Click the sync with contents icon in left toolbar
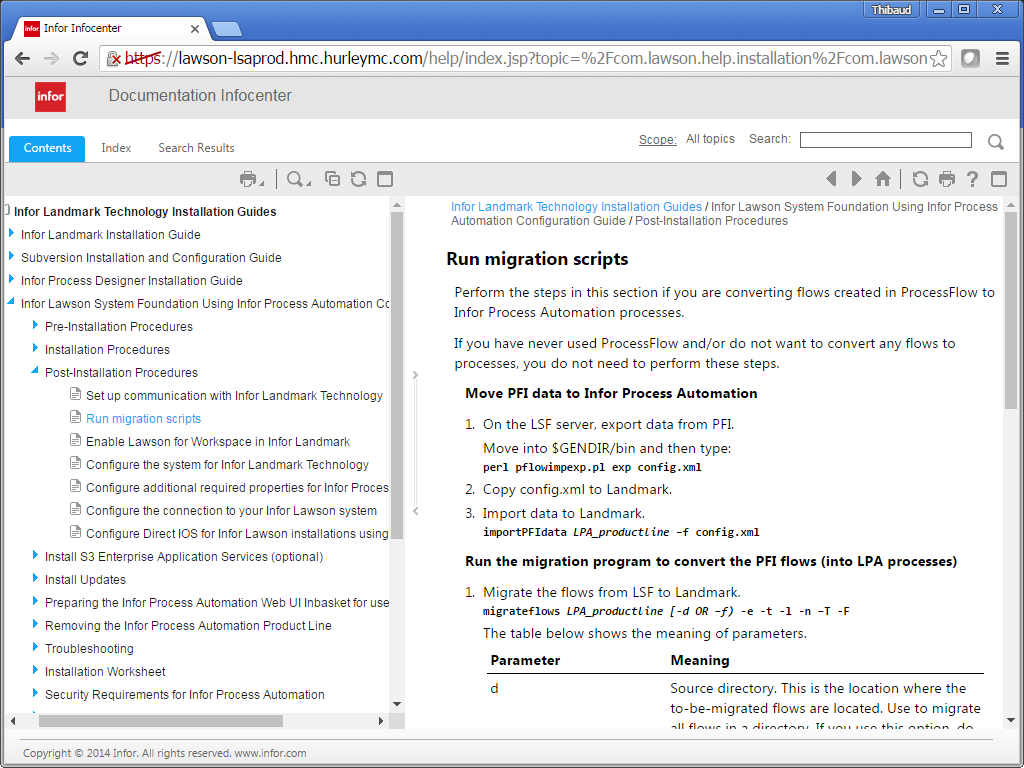This screenshot has height=768, width=1024. coord(358,179)
